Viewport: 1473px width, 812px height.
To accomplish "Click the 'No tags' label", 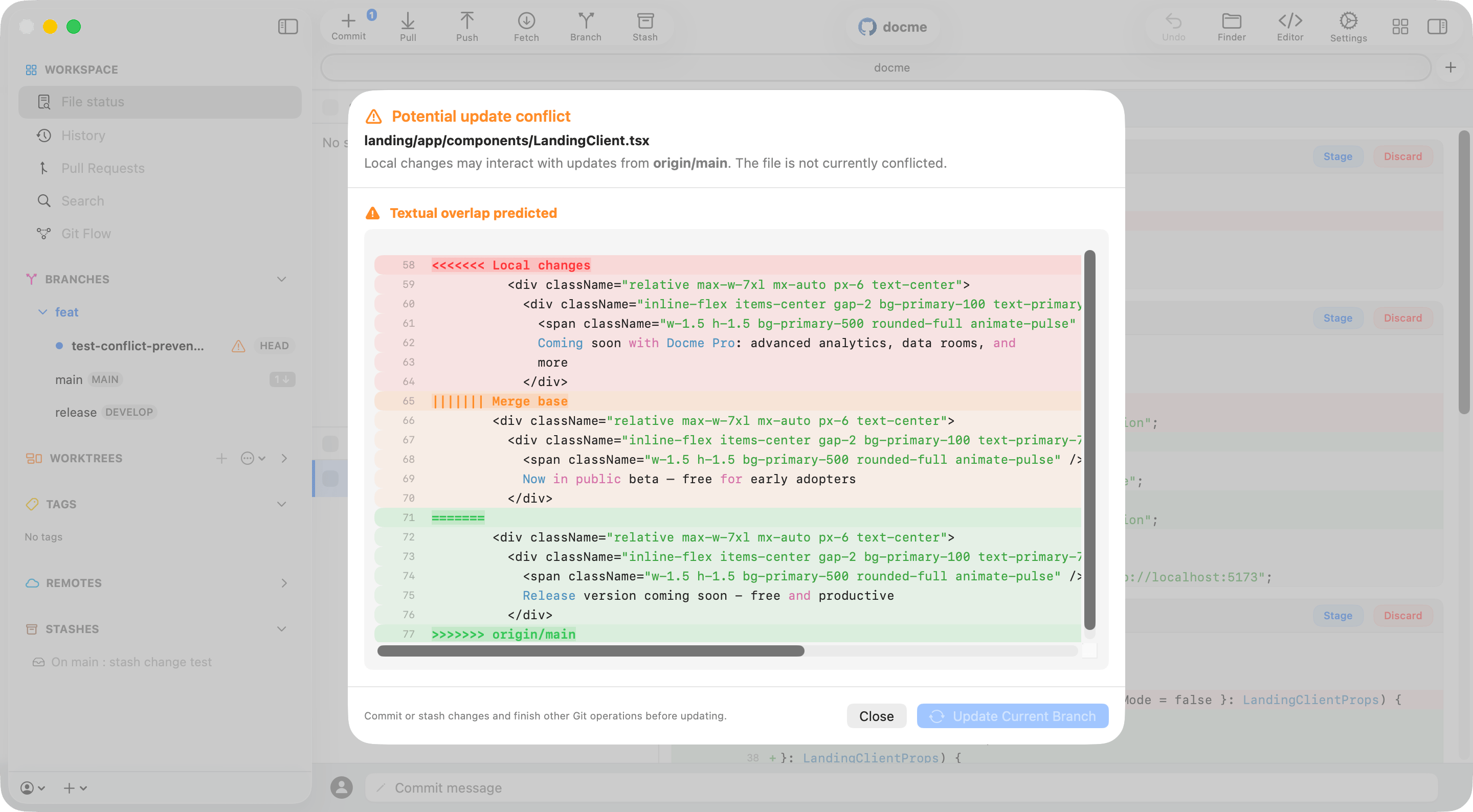I will point(43,537).
